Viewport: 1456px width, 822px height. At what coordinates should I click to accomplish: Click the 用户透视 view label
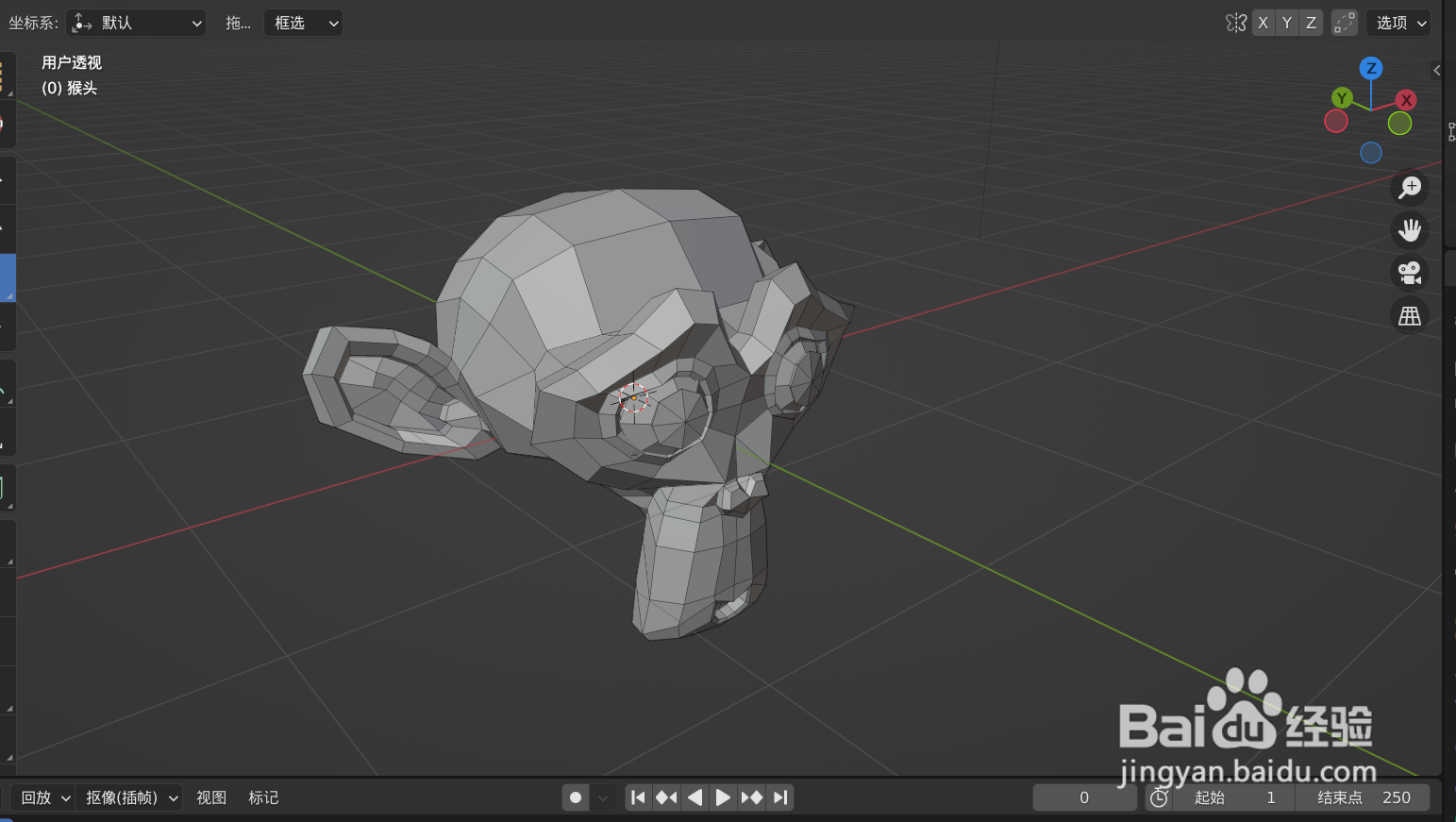[72, 62]
